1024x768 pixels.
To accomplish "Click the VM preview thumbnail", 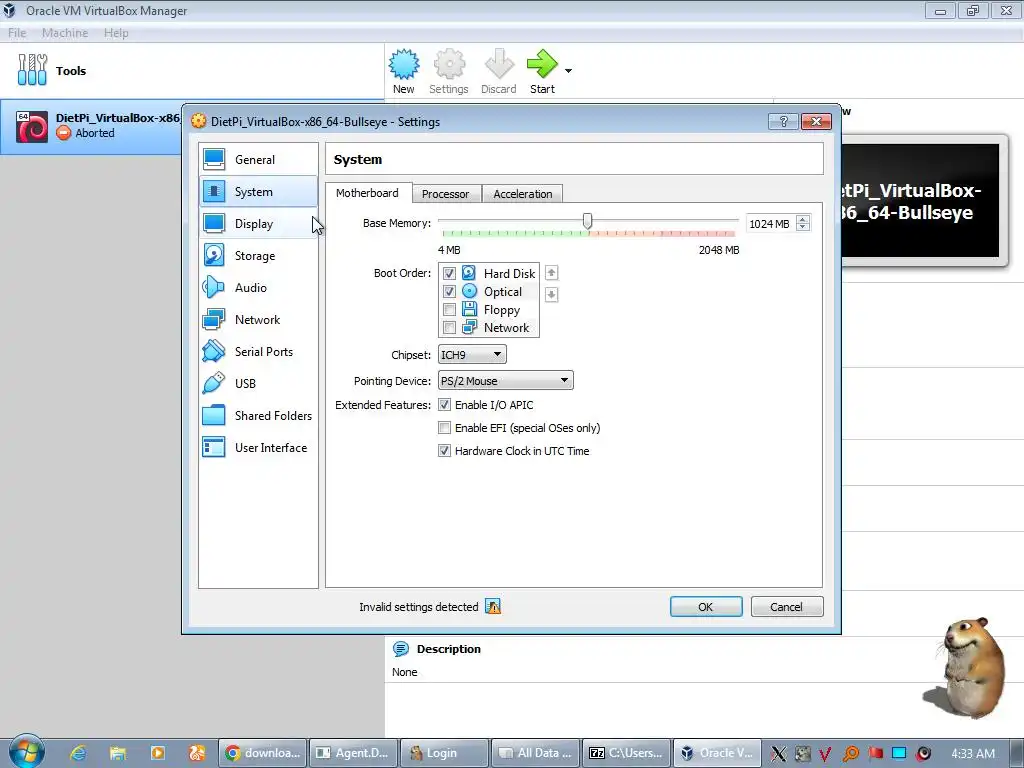I will (921, 200).
